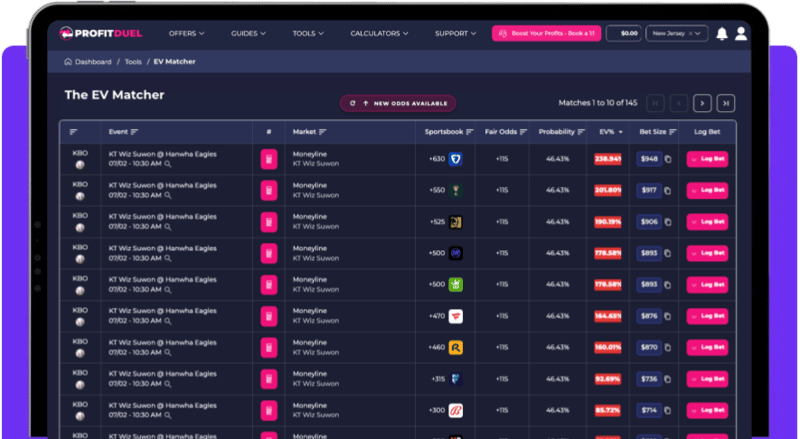Click the 238.94% EV badge
The height and width of the screenshot is (439, 800).
[x=608, y=159]
